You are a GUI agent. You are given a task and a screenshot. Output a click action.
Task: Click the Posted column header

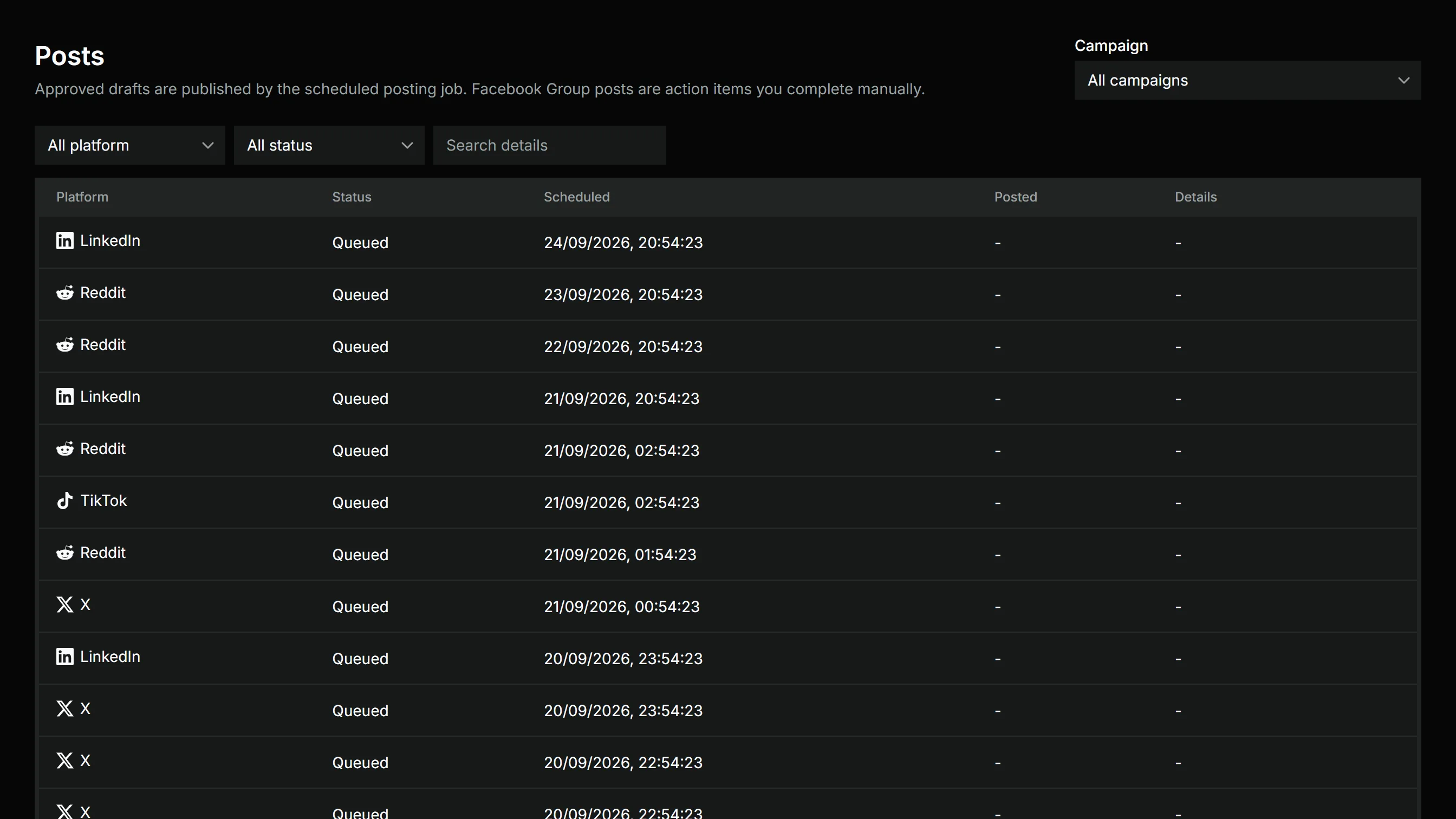(1016, 197)
